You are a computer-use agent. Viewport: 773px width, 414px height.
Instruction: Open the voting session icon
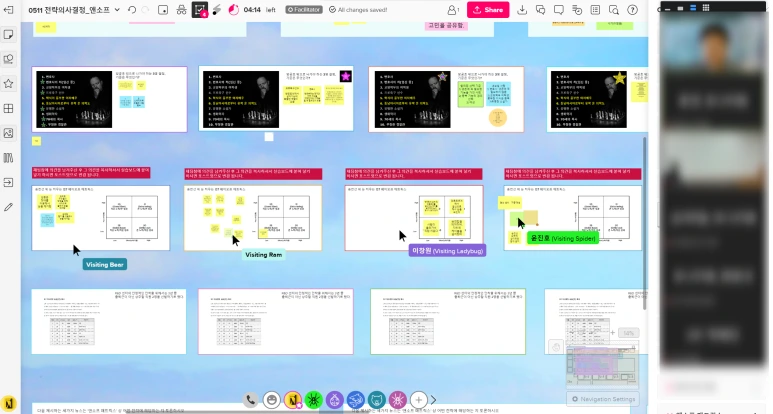(x=200, y=10)
